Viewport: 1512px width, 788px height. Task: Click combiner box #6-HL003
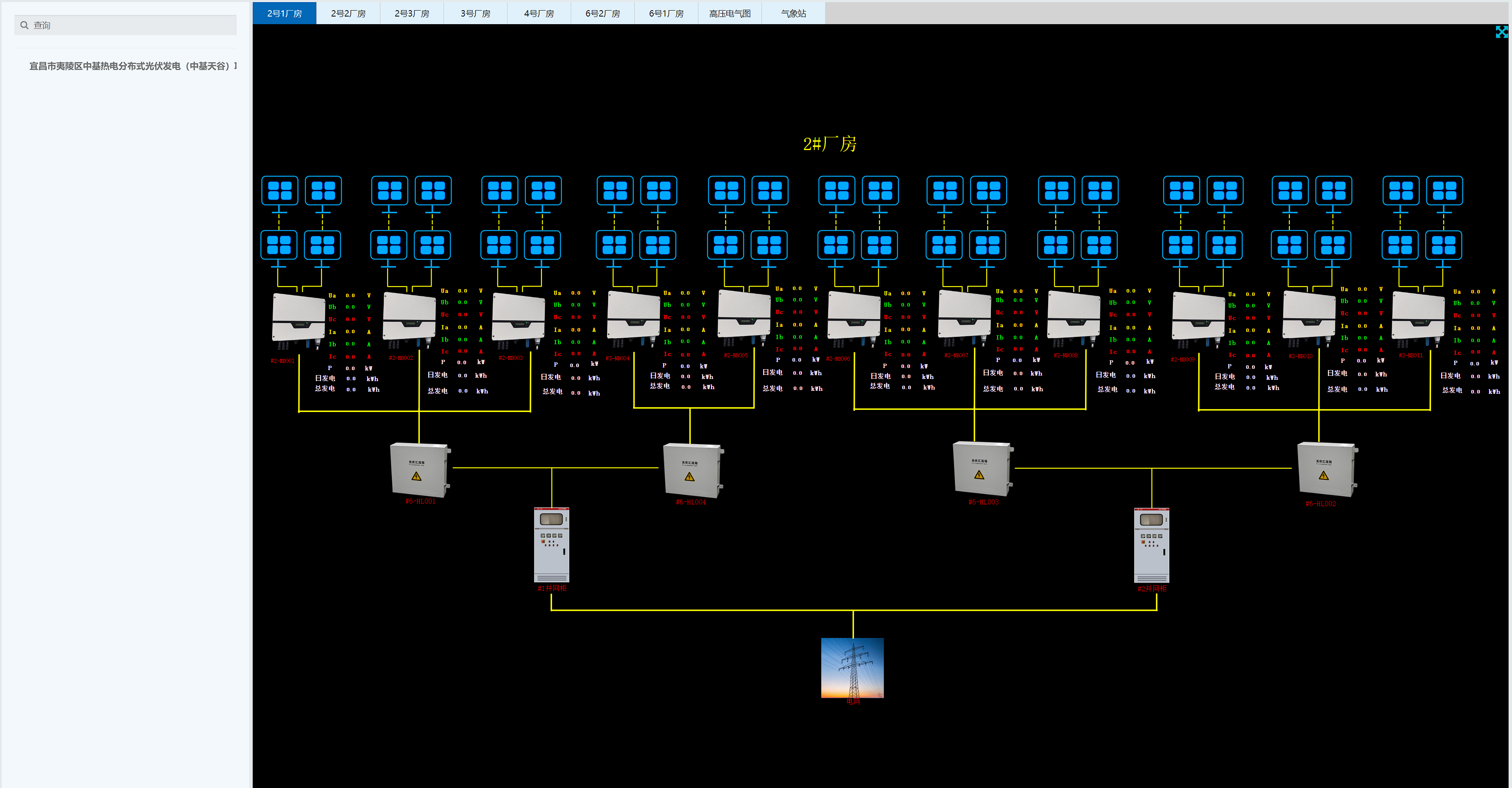coord(982,469)
